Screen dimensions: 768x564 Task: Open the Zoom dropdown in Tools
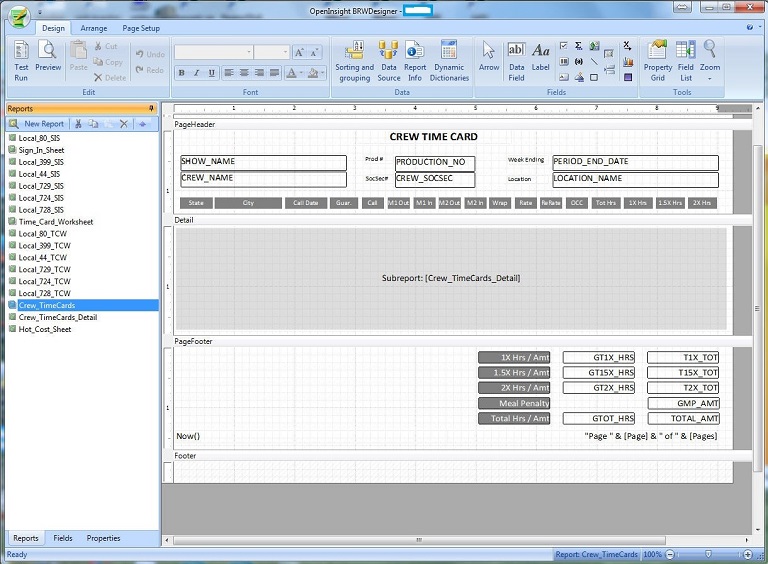pyautogui.click(x=710, y=61)
